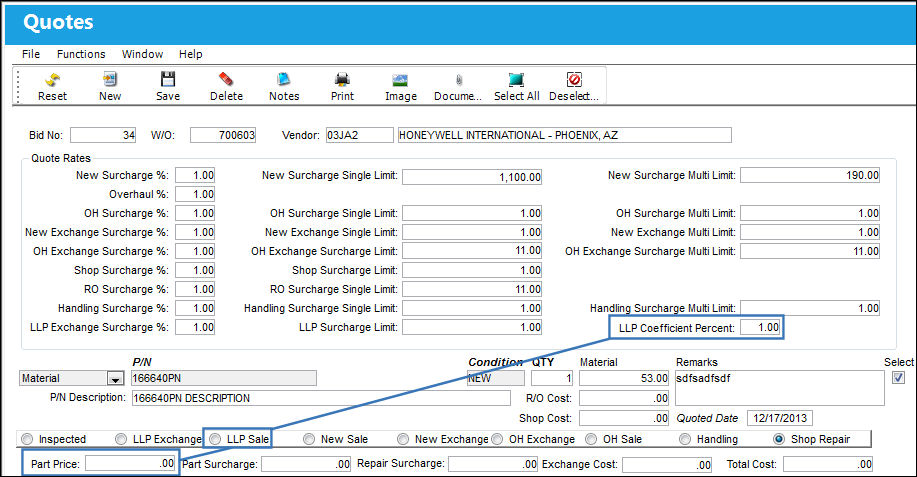Click the QTY field
This screenshot has height=477, width=917.
coord(552,378)
